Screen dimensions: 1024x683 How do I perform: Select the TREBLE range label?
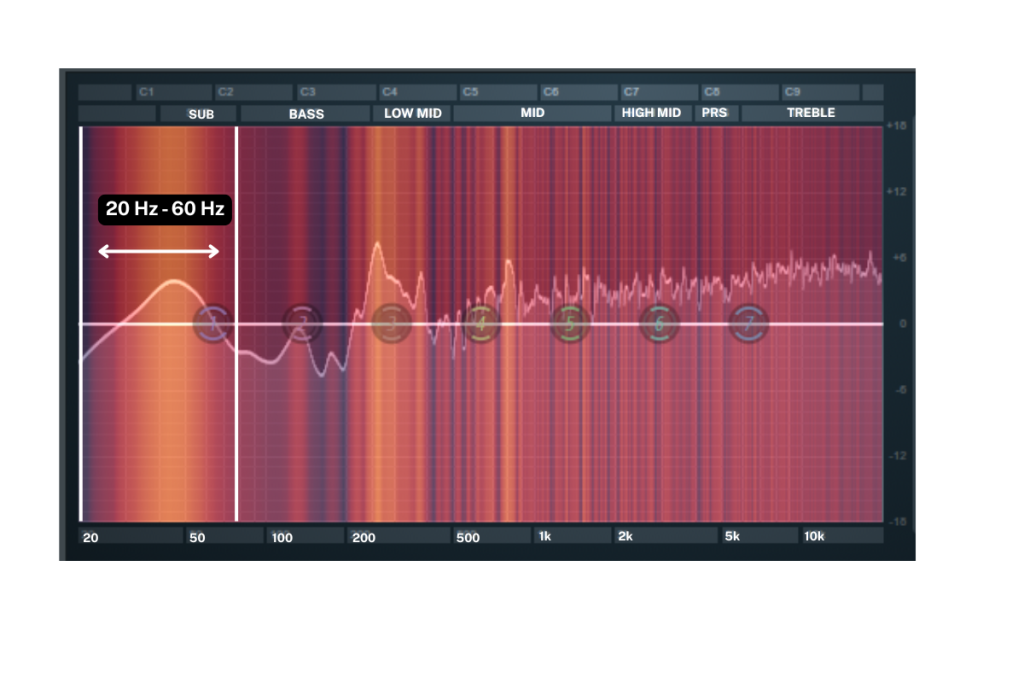pos(810,113)
